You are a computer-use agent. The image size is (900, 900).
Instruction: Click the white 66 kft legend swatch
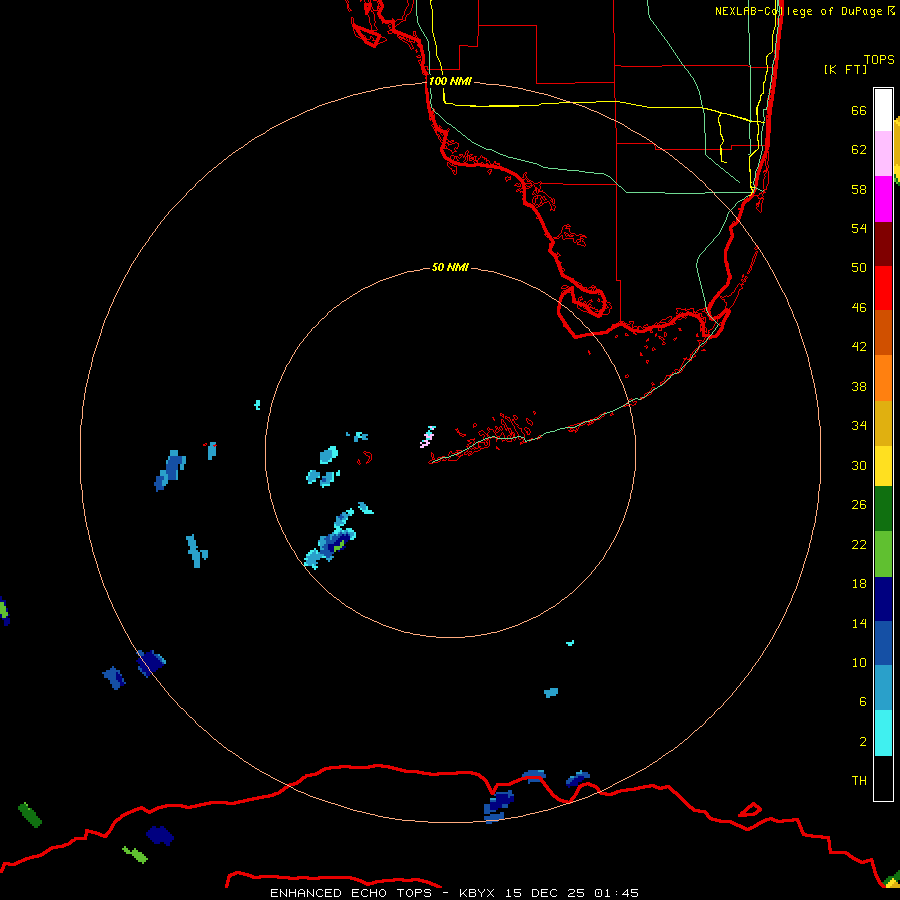pos(883,110)
